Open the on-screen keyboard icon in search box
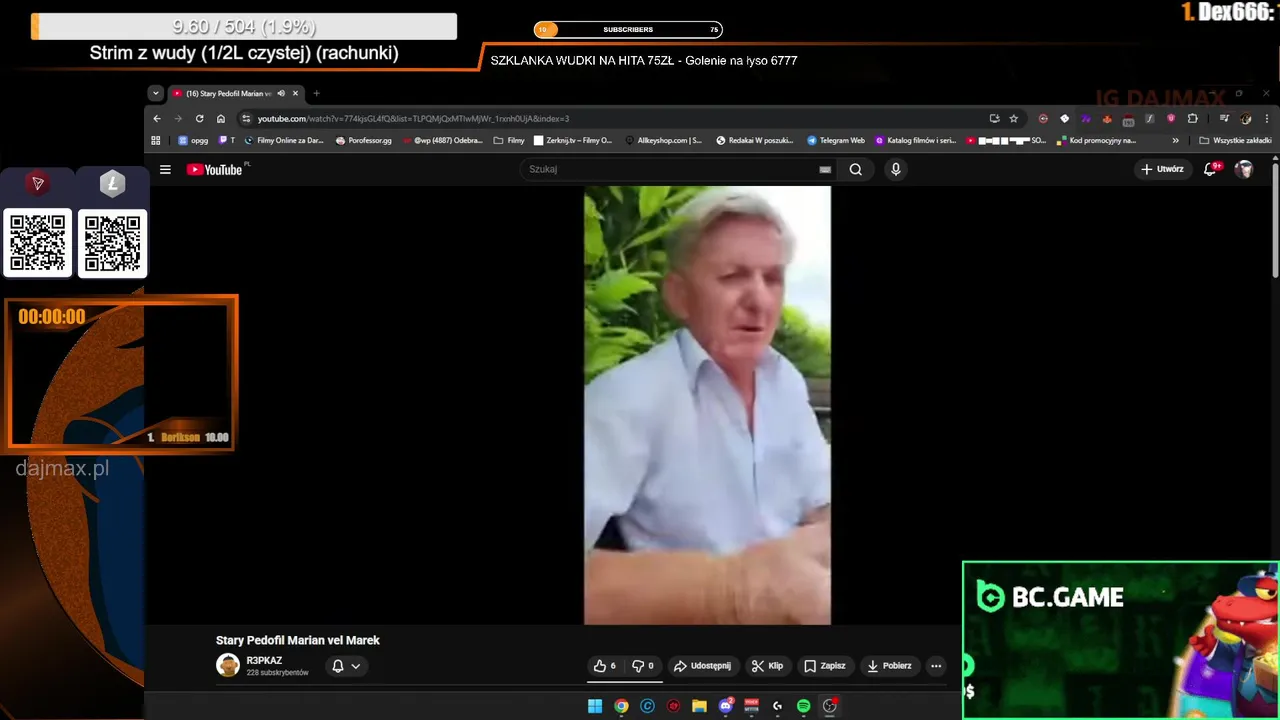This screenshot has height=720, width=1280. (x=825, y=170)
